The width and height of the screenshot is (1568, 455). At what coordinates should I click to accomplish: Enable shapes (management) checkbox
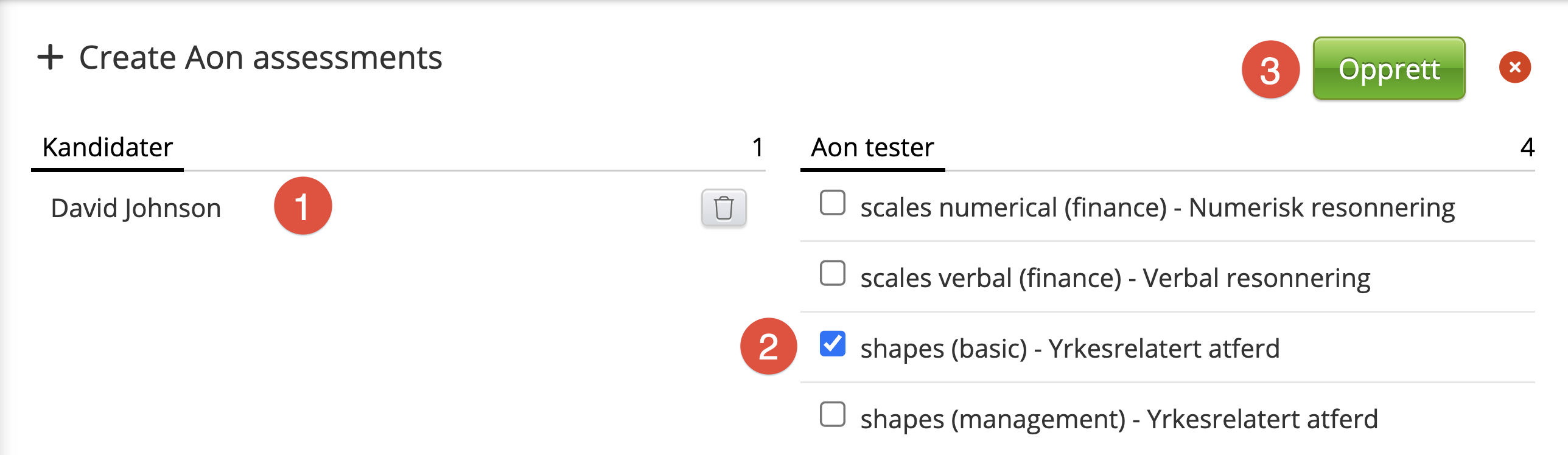click(x=832, y=414)
